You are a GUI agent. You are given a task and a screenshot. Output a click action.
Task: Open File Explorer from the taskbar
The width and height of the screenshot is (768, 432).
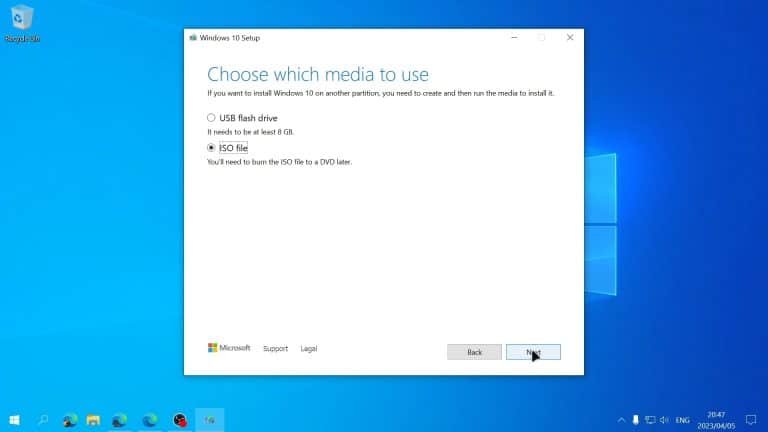pos(93,420)
